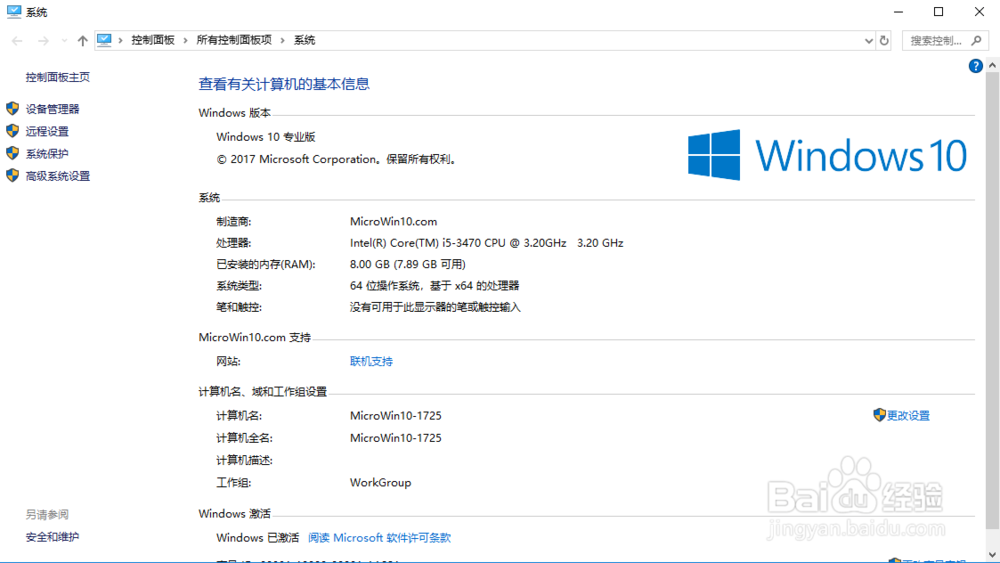Open the address bar history dropdown

(x=868, y=41)
